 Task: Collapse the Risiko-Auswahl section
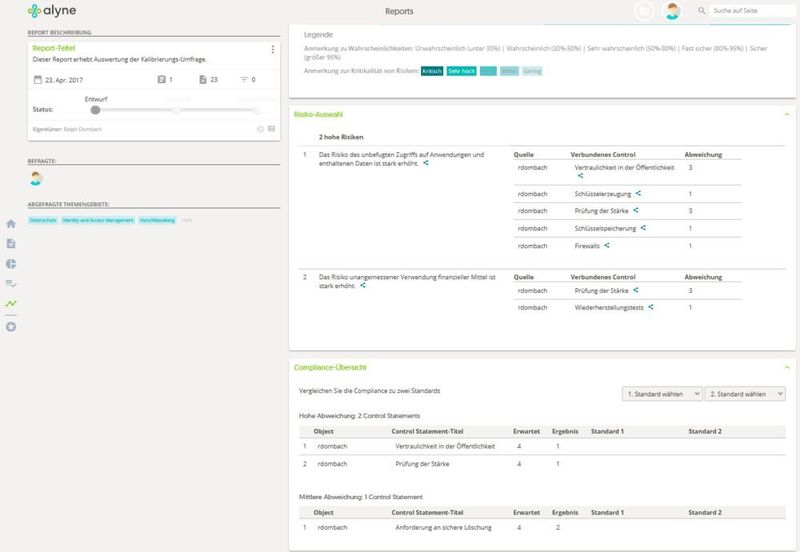787,114
